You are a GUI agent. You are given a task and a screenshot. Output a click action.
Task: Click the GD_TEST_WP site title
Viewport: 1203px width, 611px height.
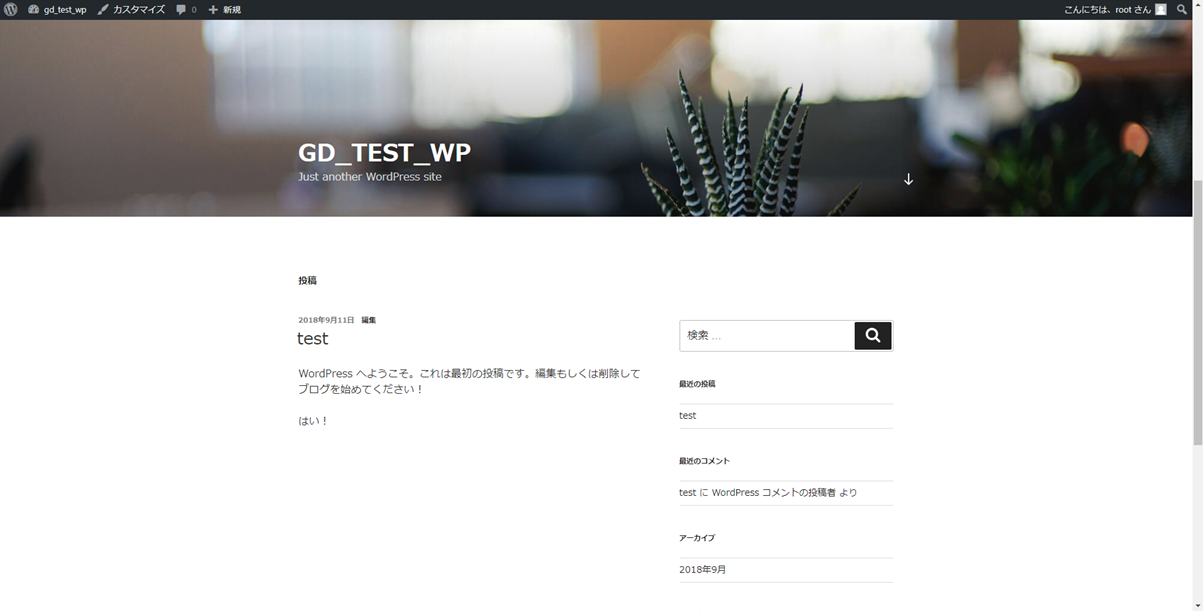point(384,152)
